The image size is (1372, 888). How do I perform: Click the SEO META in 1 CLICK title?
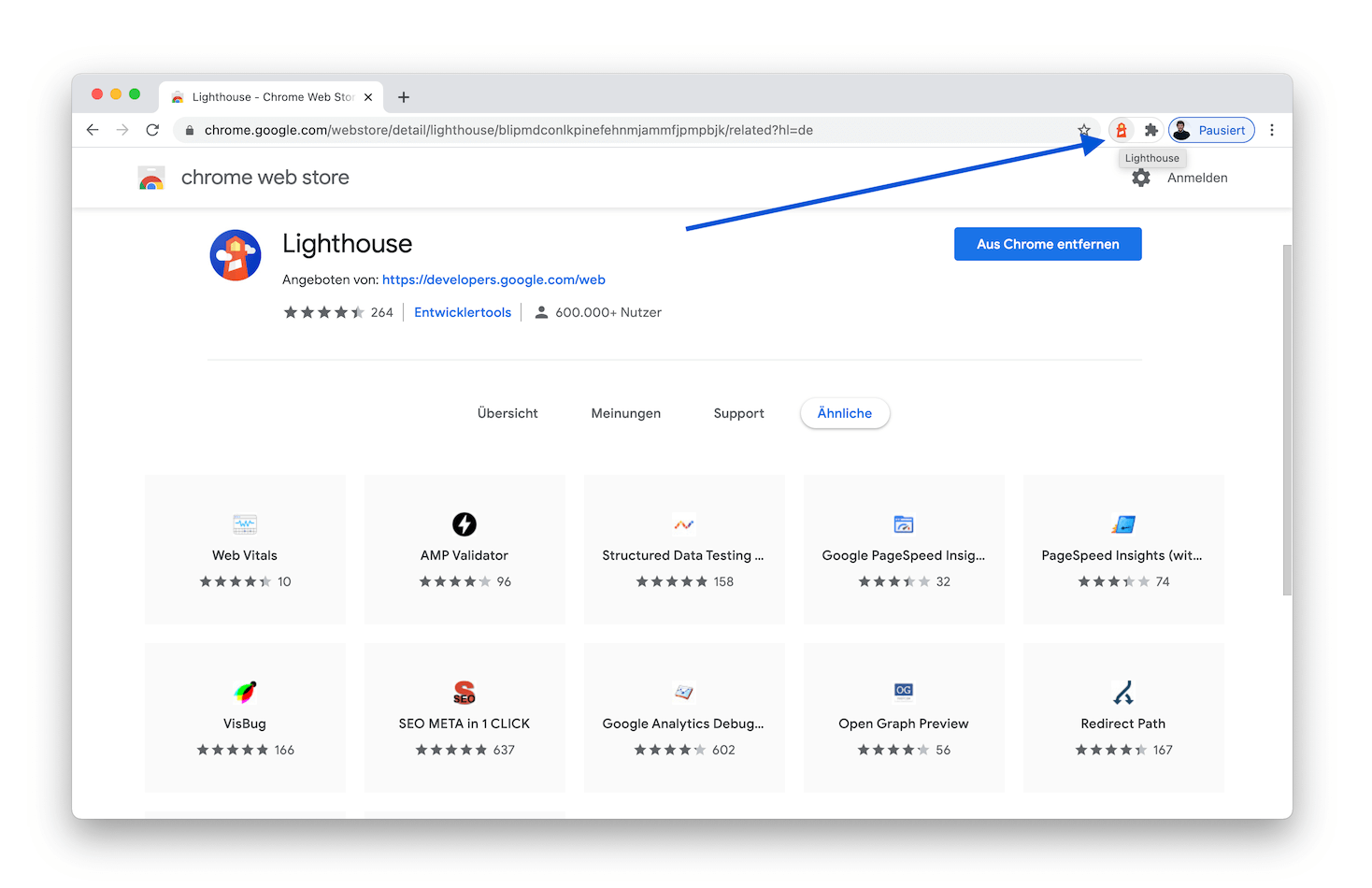(x=464, y=723)
